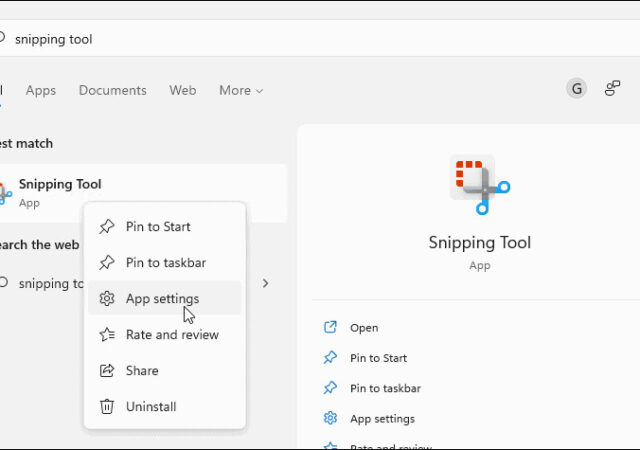Click the Open icon in right details pane

330,327
